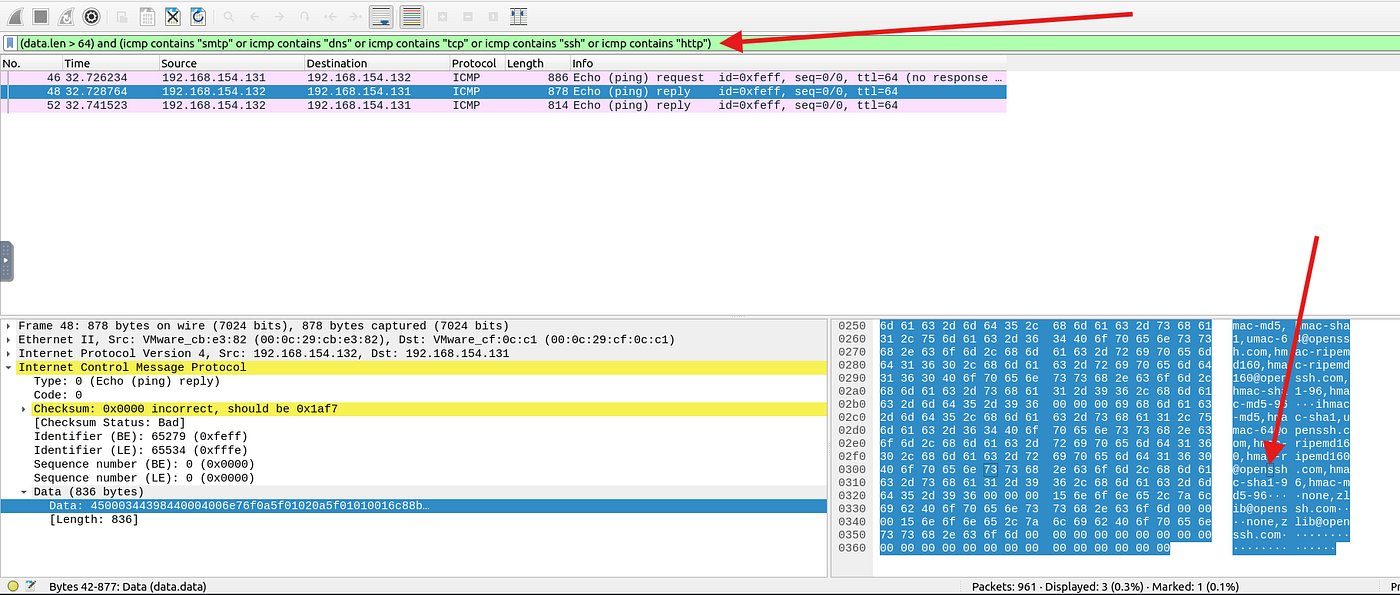Sort packets by Protocol column
Screen dimensions: 1400x595
[x=477, y=63]
